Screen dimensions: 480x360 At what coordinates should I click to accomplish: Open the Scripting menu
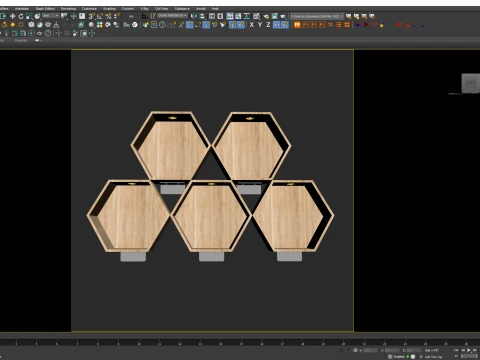(x=109, y=8)
